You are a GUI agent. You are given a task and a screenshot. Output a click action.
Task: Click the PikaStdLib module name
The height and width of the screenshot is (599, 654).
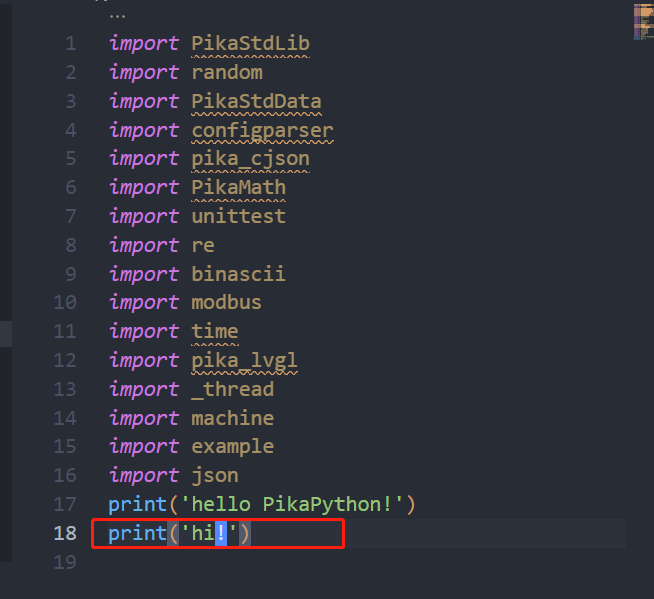[251, 43]
